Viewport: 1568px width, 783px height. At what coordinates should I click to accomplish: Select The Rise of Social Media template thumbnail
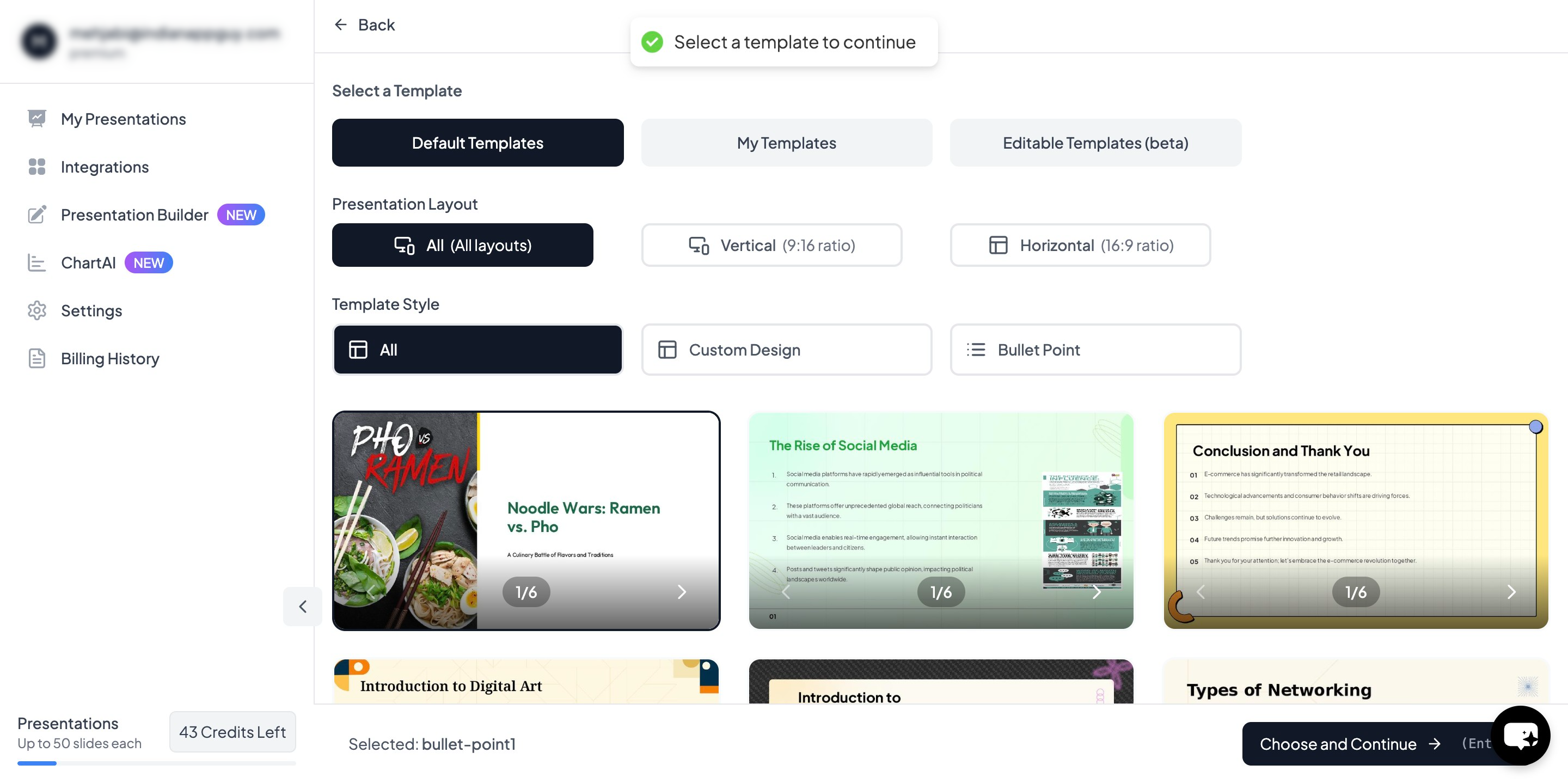pos(940,521)
